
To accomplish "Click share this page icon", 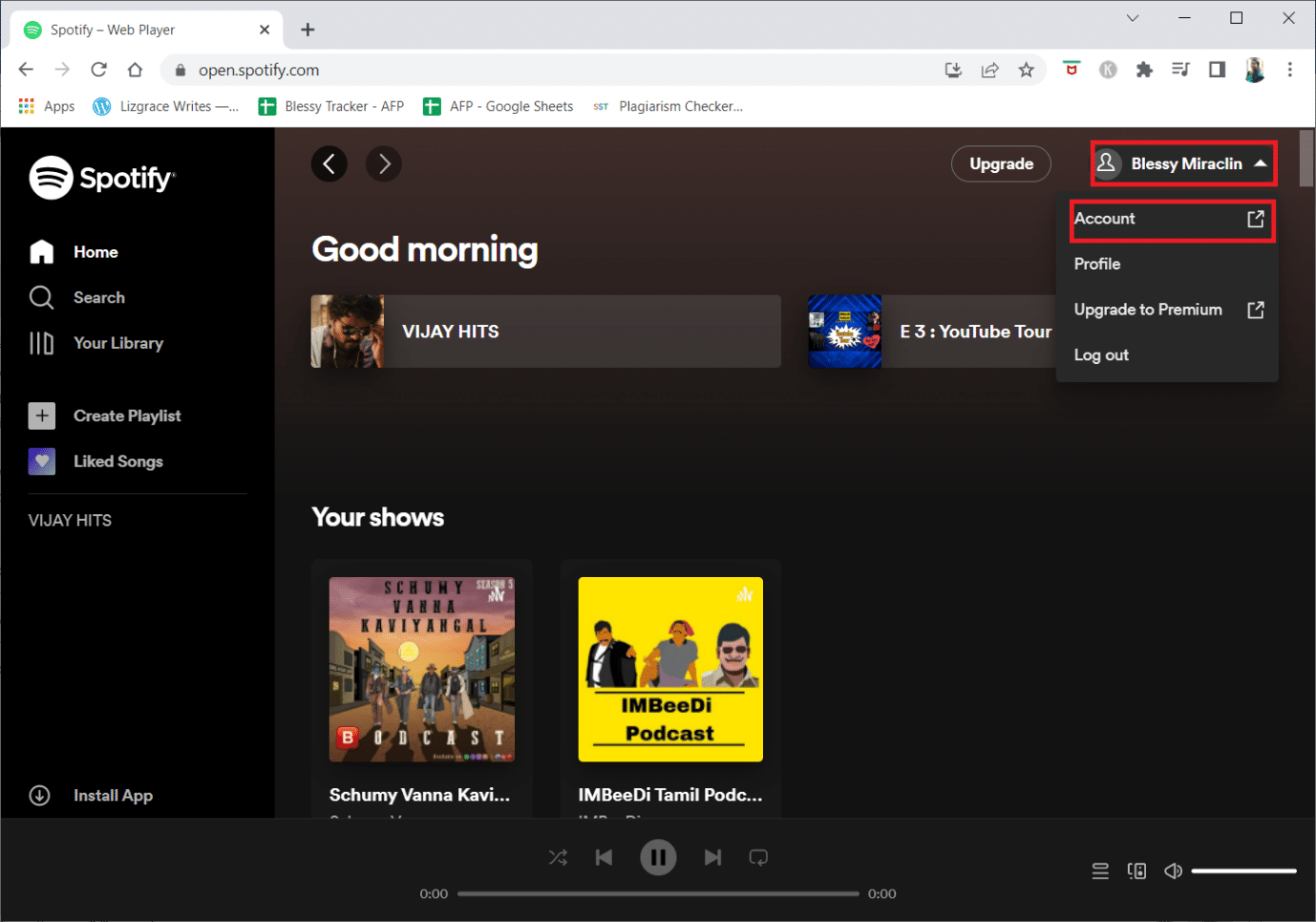I will (x=990, y=70).
